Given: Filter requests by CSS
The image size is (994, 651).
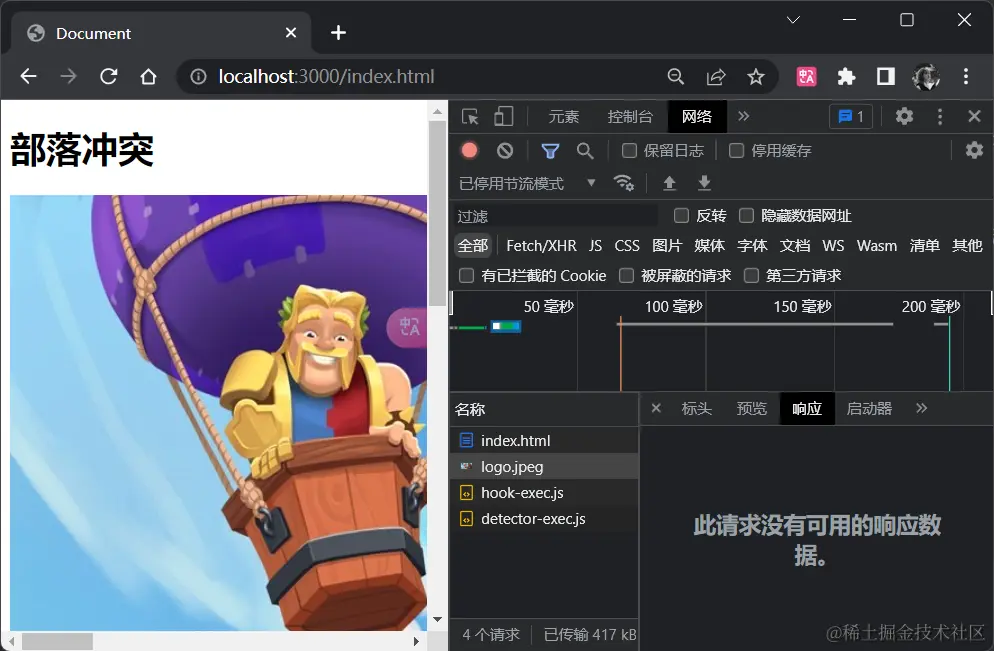Looking at the screenshot, I should point(627,246).
